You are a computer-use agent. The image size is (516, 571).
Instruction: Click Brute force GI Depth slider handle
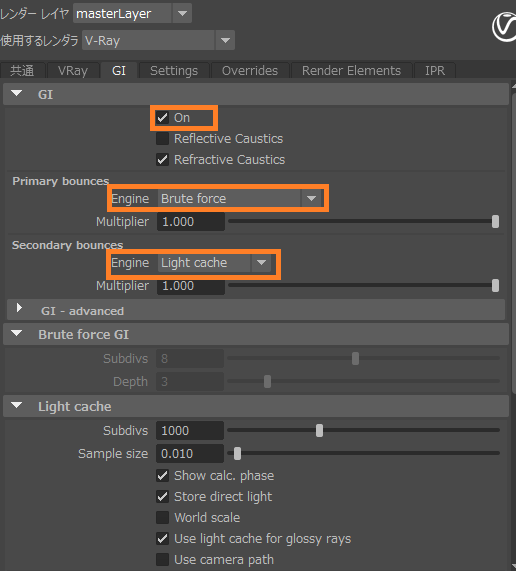click(267, 381)
